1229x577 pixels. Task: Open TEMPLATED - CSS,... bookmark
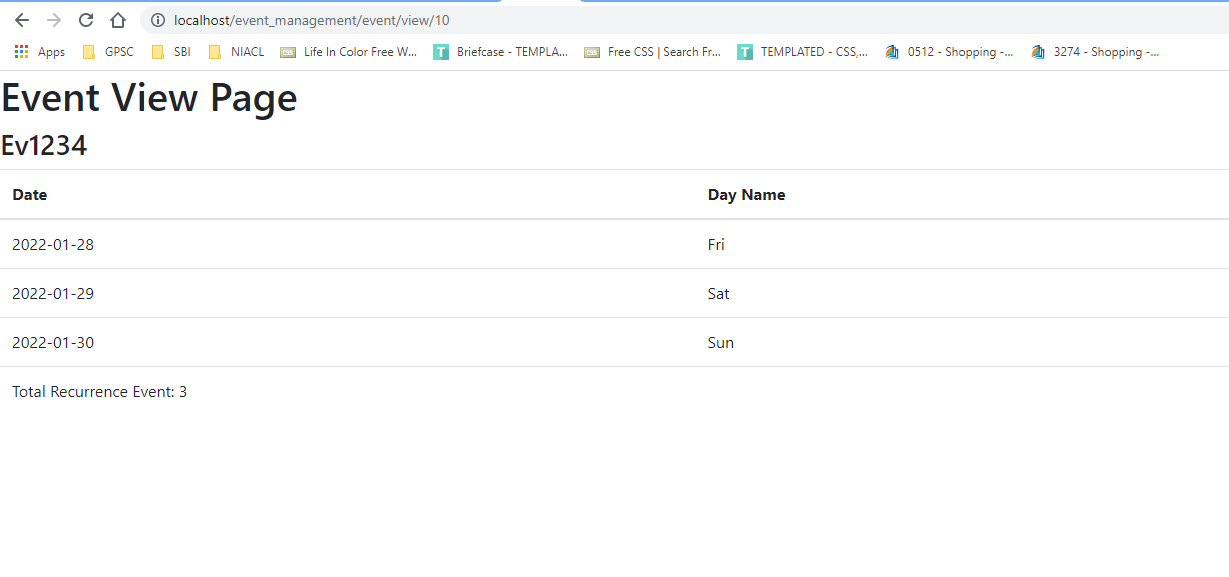pos(803,52)
